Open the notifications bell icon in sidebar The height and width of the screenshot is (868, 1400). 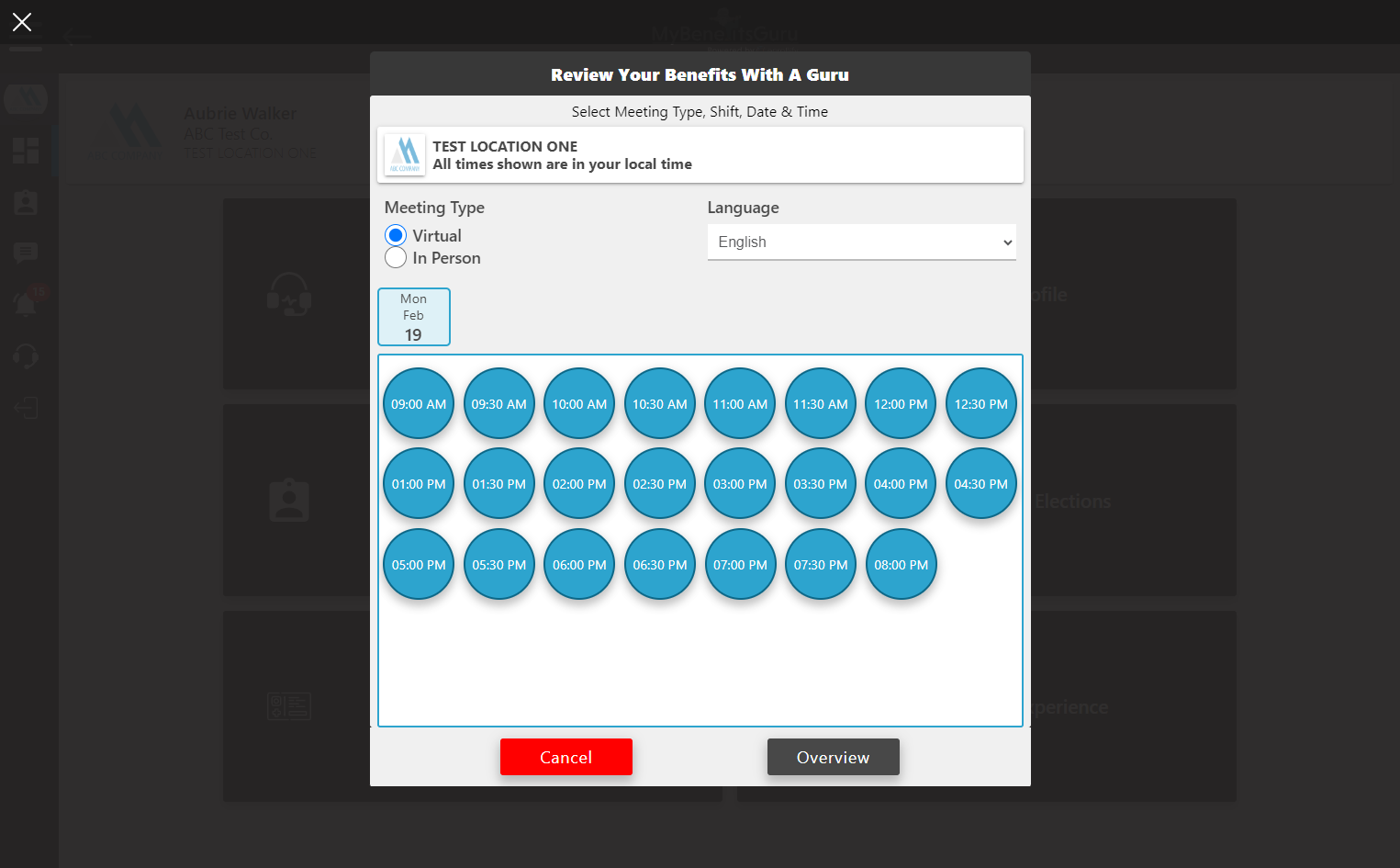26,304
